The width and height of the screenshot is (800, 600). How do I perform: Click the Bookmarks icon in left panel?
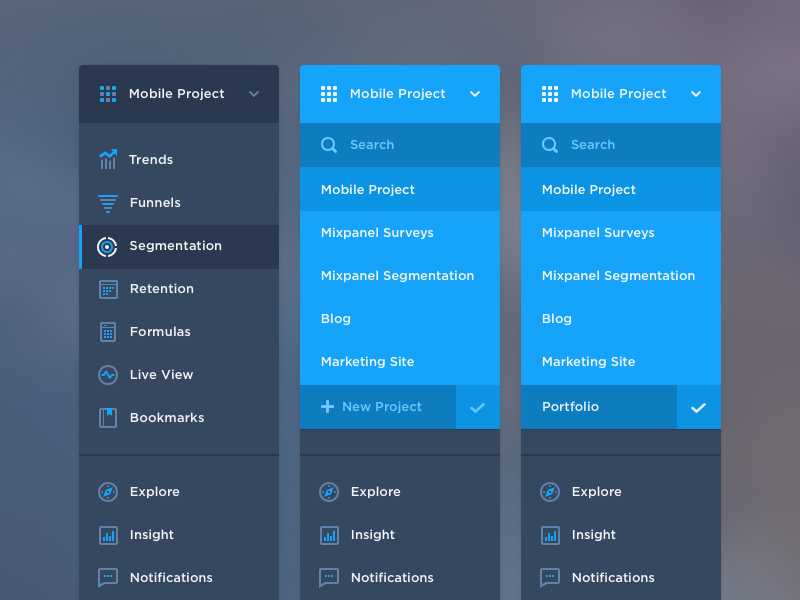(x=108, y=418)
